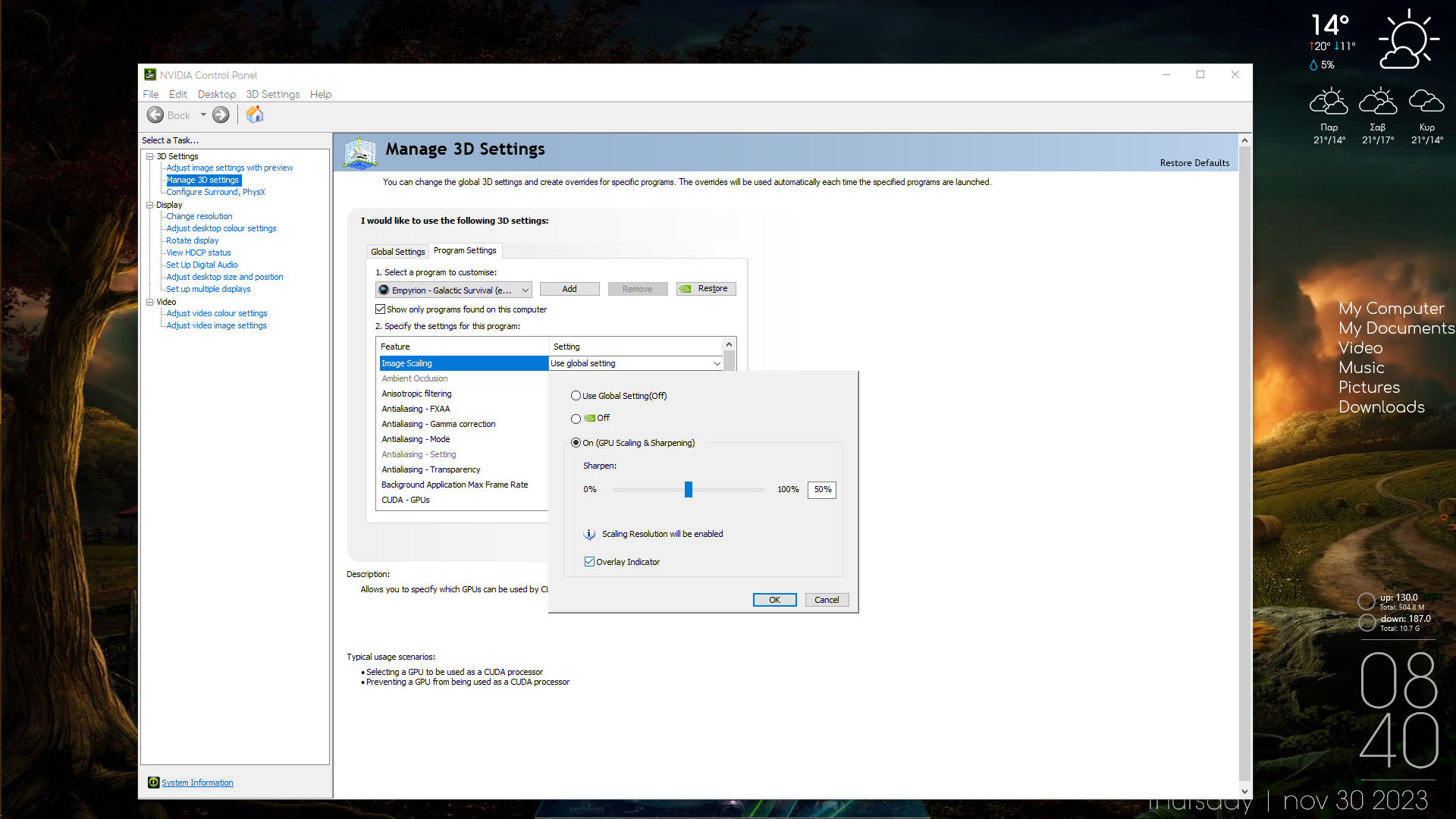Image resolution: width=1456 pixels, height=819 pixels.
Task: Open the Help menu
Action: click(x=321, y=94)
